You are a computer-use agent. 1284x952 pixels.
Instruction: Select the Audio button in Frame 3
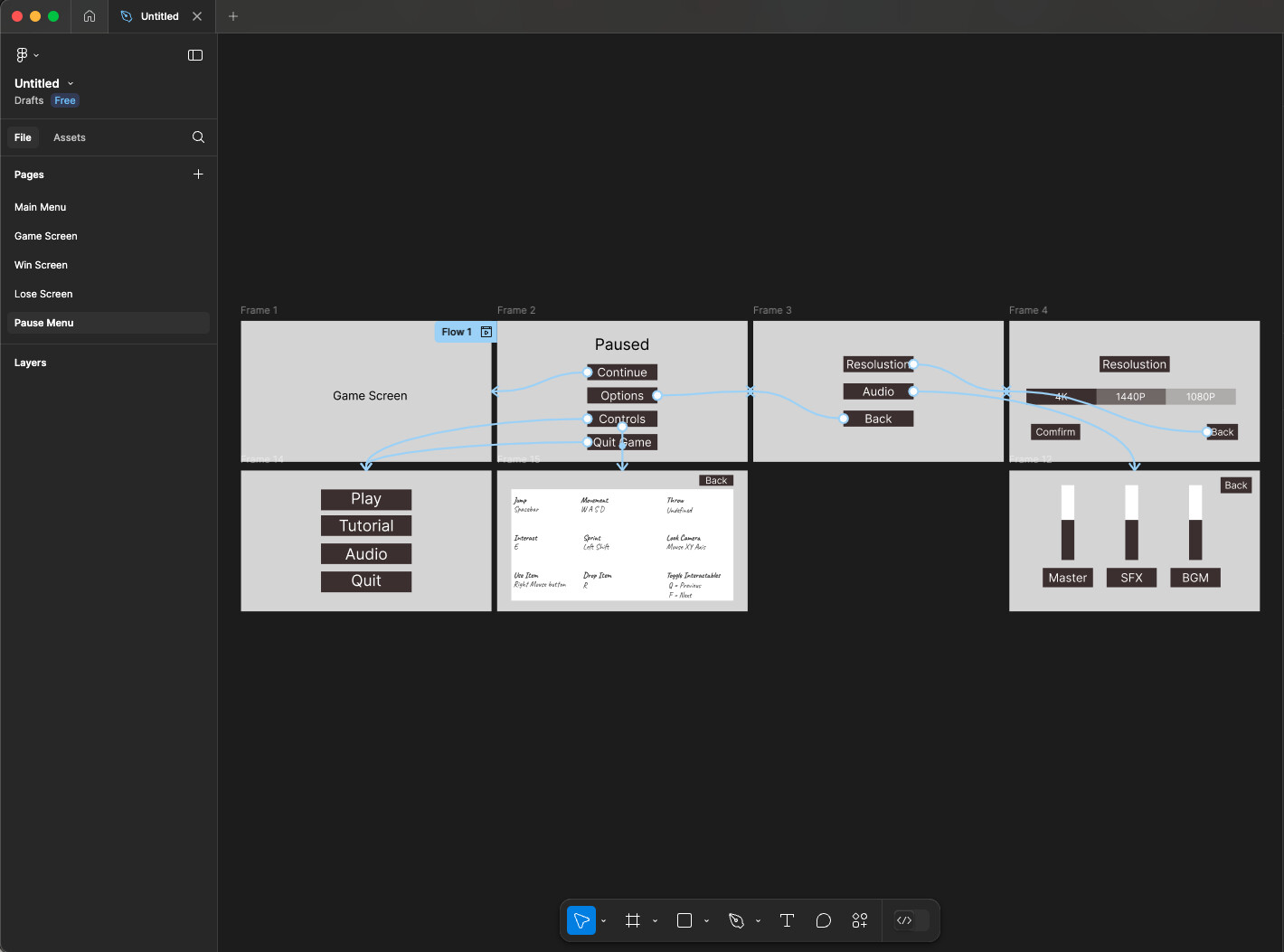(878, 391)
